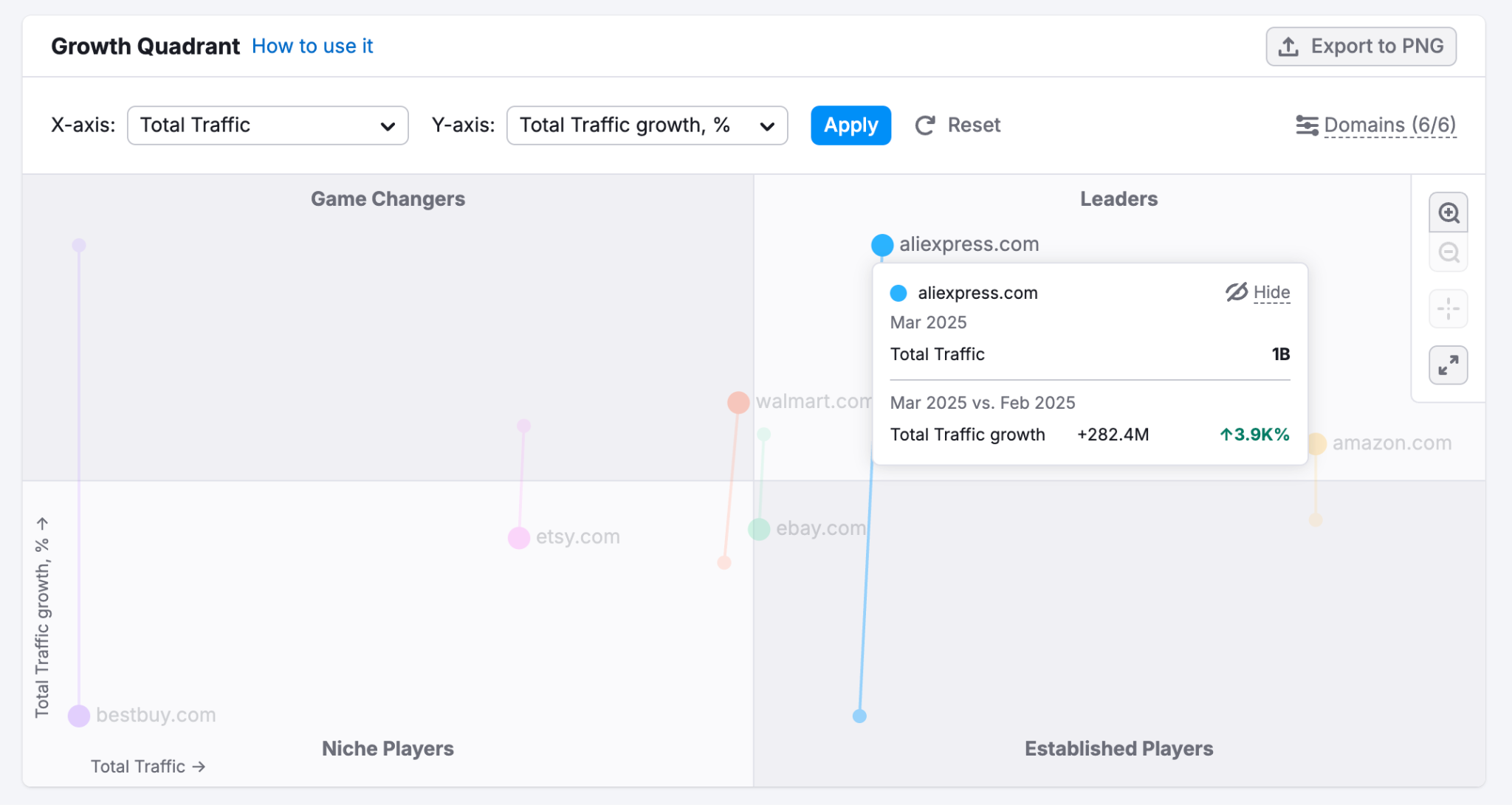Select the walmart.com orange data point
The image size is (1512, 805).
(x=738, y=402)
